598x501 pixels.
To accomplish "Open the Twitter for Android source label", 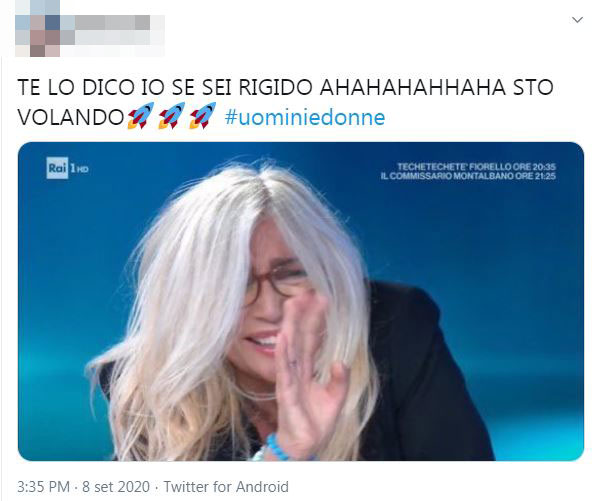I will [226, 487].
